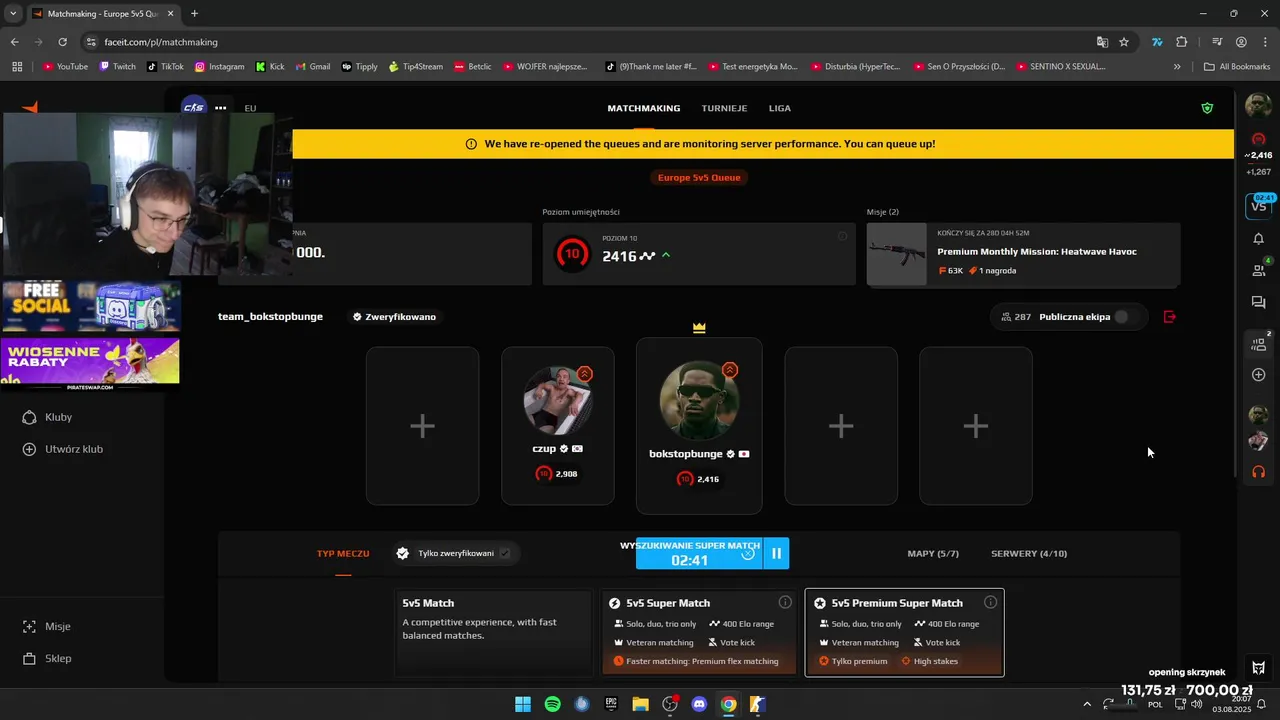Screen dimensions: 1280x720
Task: Open the MAPY (5/7) tab
Action: tap(933, 553)
